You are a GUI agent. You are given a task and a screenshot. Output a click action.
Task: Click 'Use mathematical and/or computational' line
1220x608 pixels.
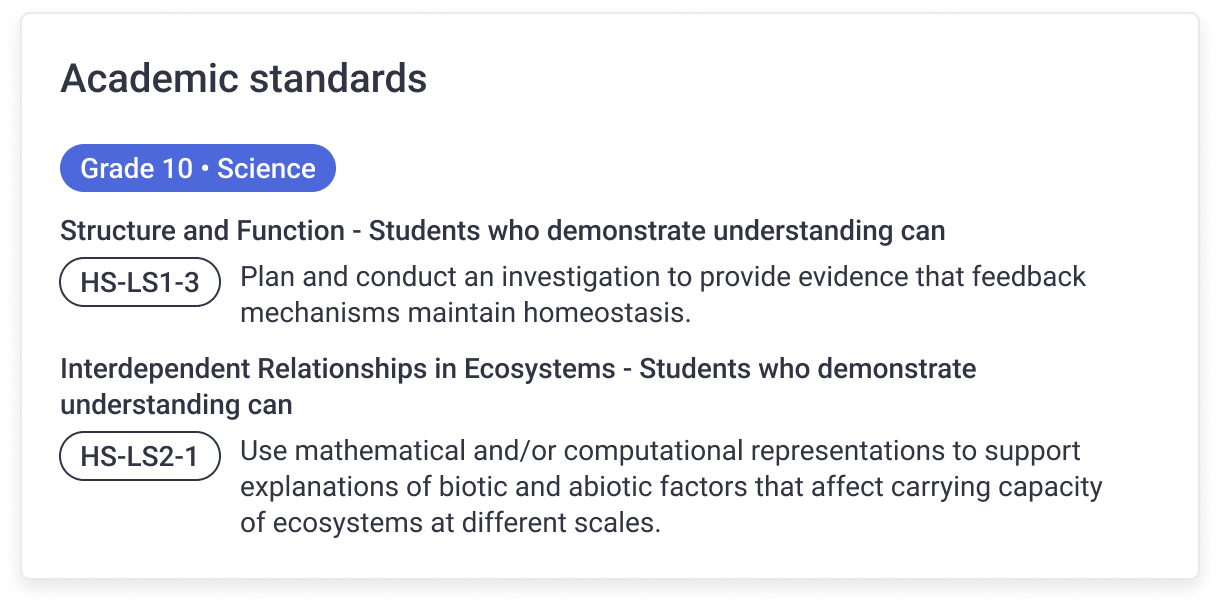coord(660,451)
